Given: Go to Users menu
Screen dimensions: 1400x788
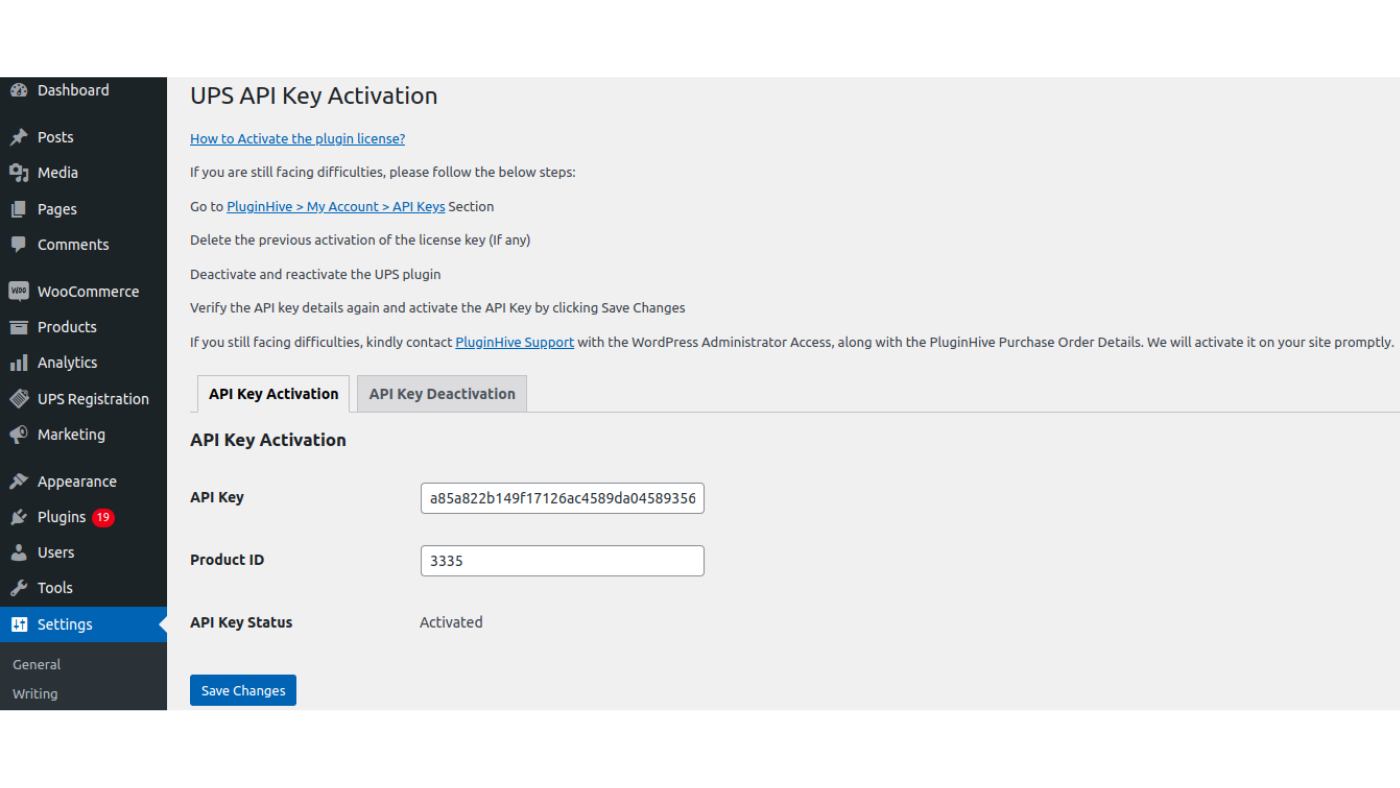Looking at the screenshot, I should pos(56,552).
